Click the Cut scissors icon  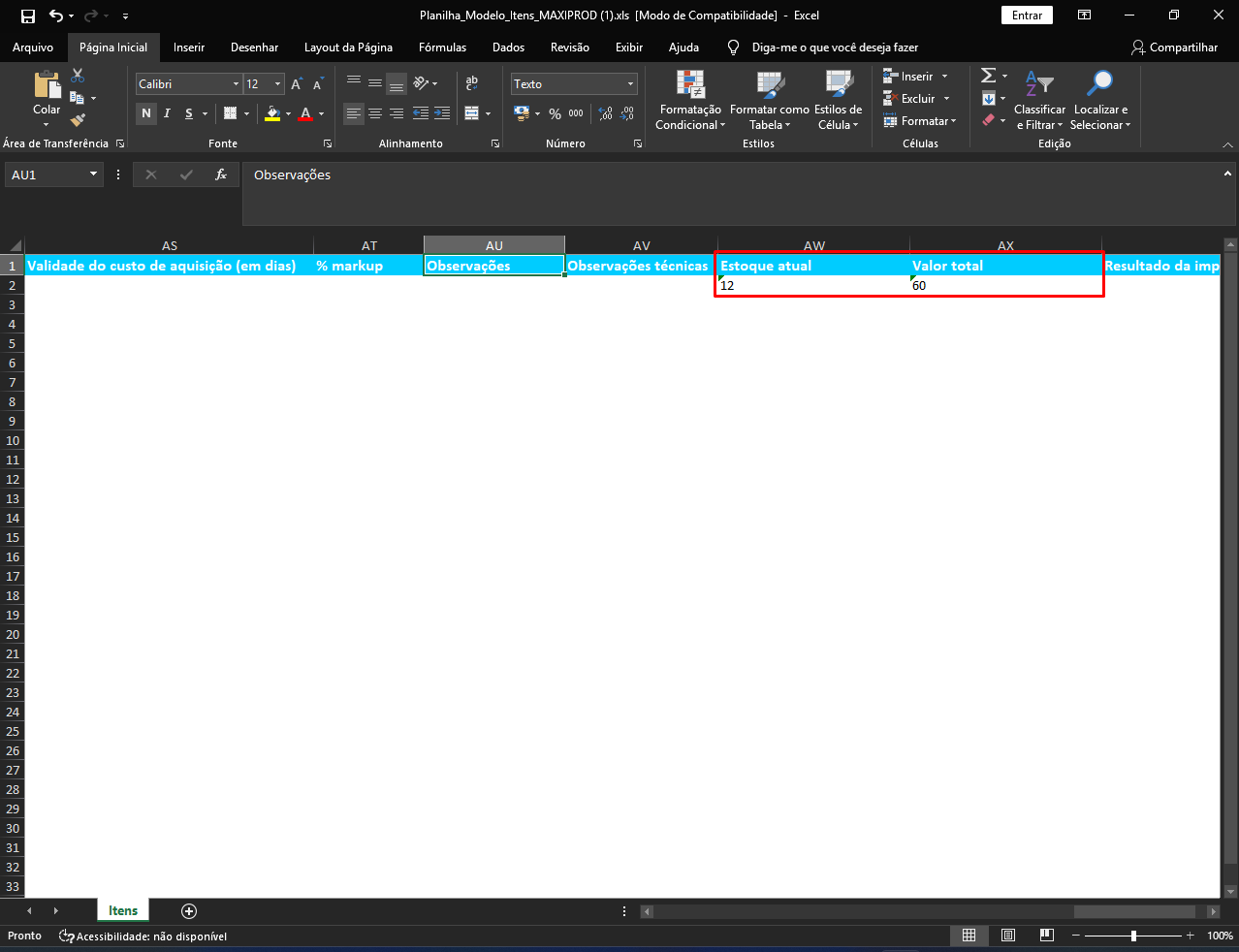tap(78, 77)
